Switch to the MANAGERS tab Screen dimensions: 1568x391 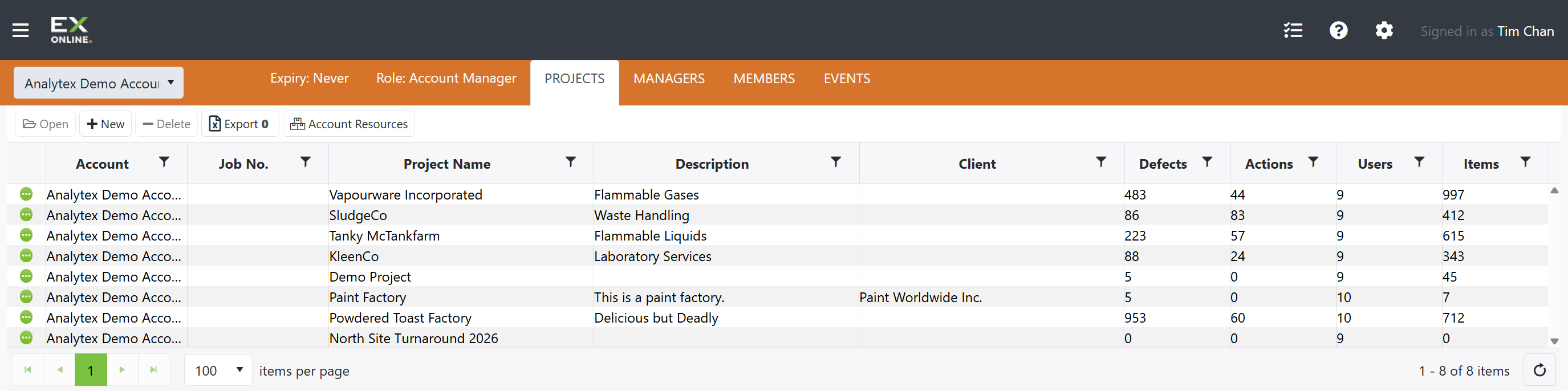click(x=669, y=79)
